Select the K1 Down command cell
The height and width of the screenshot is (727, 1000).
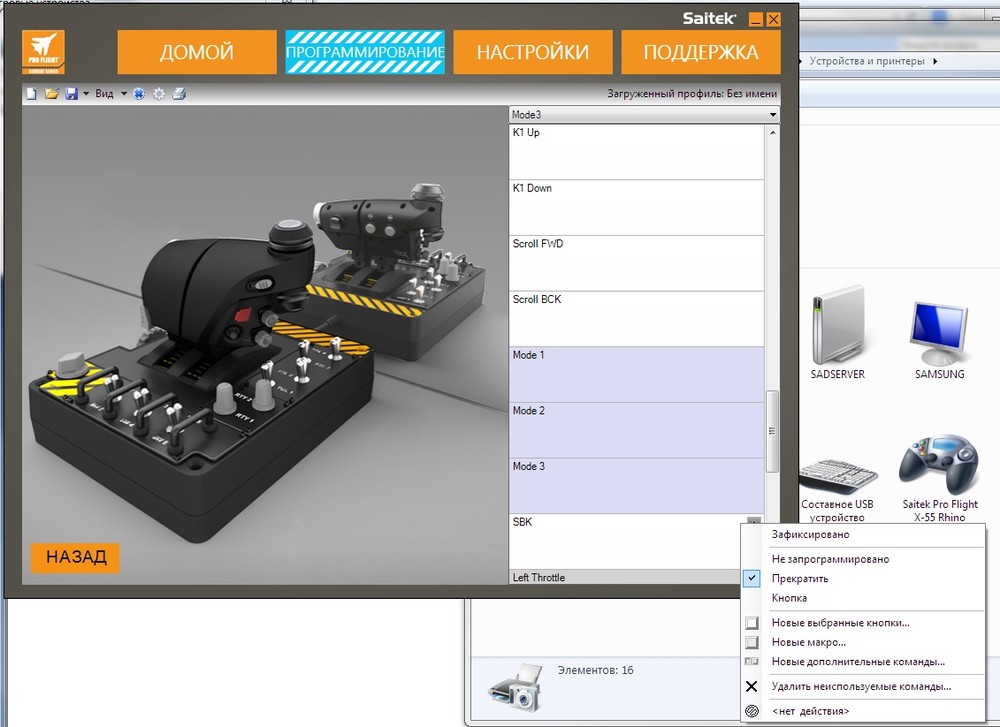636,208
